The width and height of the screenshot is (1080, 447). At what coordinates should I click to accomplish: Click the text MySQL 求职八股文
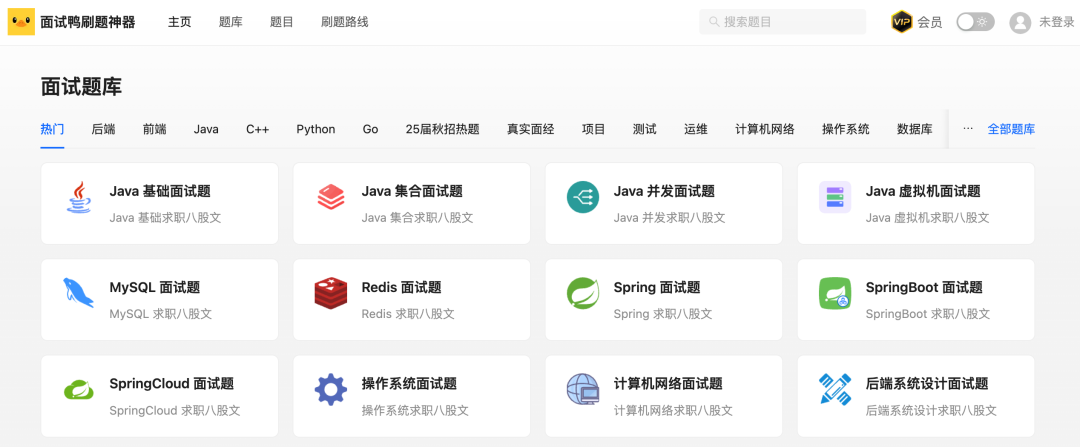(x=160, y=314)
